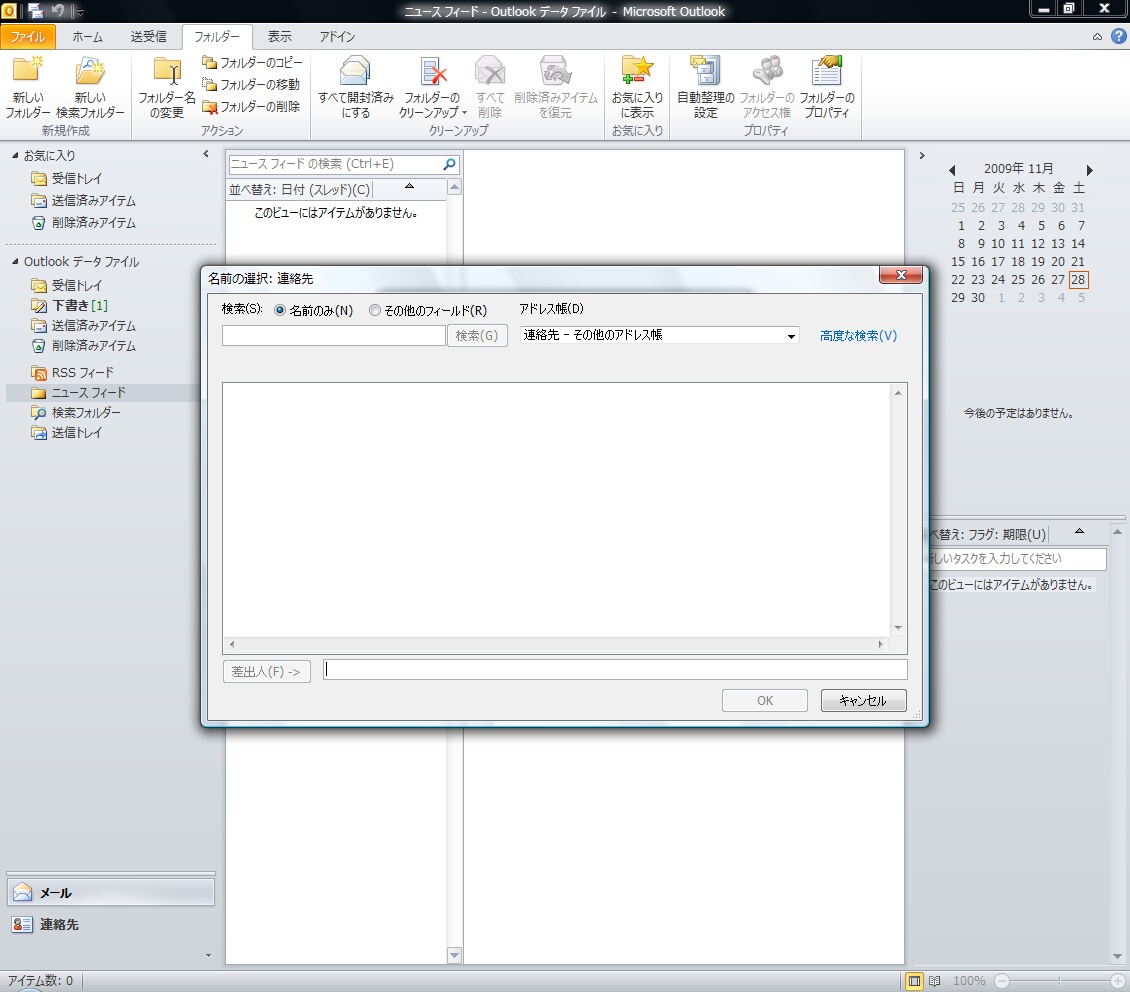Switch to the アドイン ribbon tab
Image resolution: width=1130 pixels, height=992 pixels.
tap(337, 37)
